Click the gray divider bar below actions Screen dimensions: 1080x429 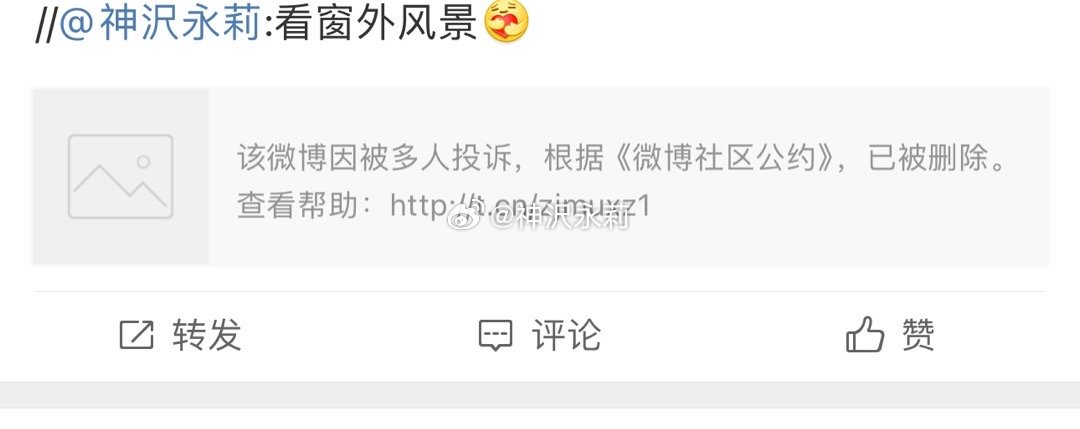(x=540, y=395)
